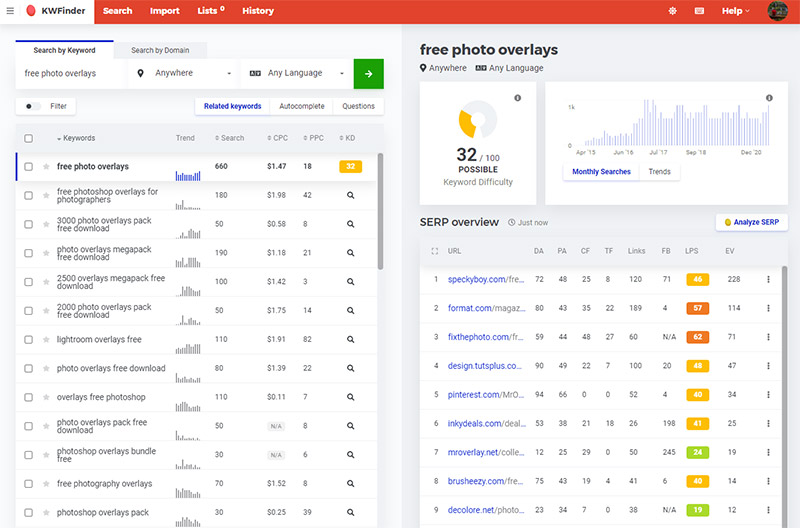Click the keyword list scrollbar
The width and height of the screenshot is (800, 528).
[380, 211]
